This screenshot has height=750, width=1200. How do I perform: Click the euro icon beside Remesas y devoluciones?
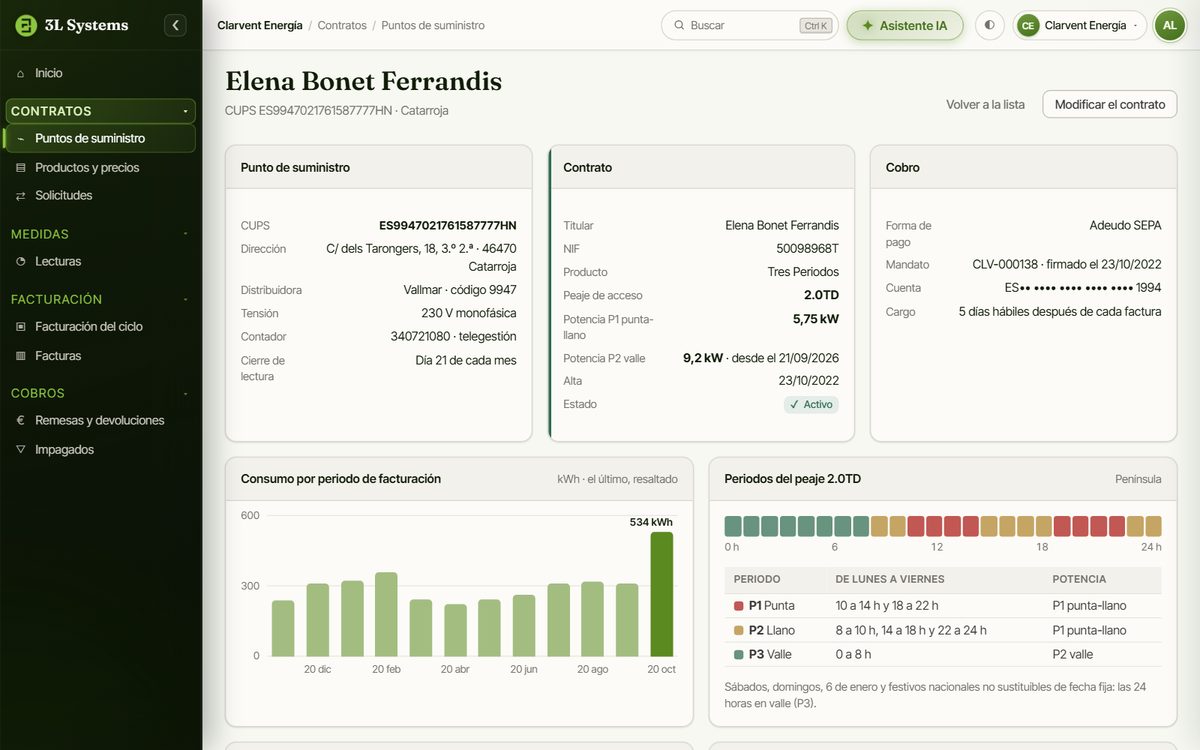pos(21,421)
